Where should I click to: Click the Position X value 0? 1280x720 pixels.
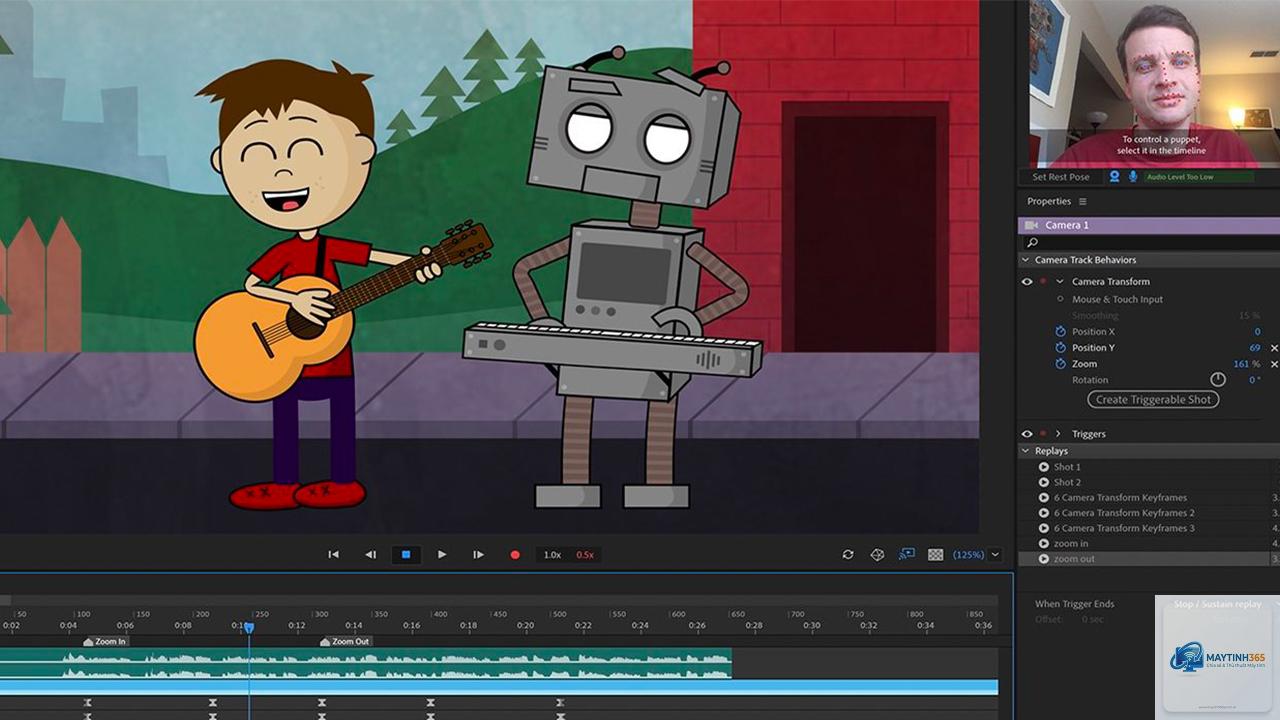1257,332
